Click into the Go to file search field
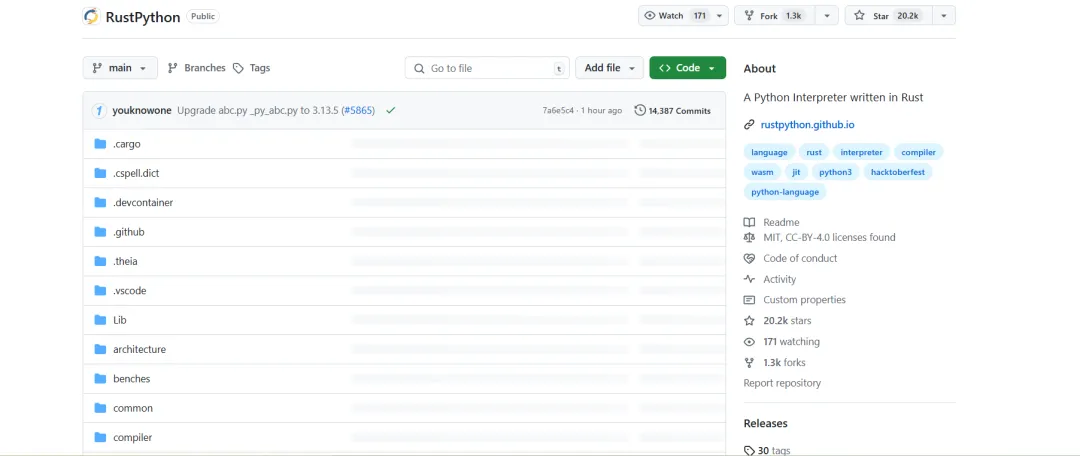 [x=487, y=68]
